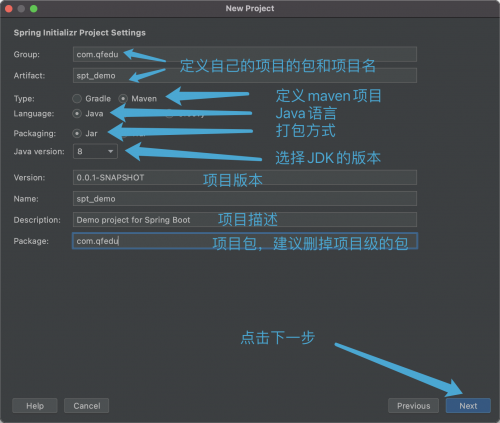The height and width of the screenshot is (423, 500).
Task: Click the Group input field
Action: coord(245,54)
